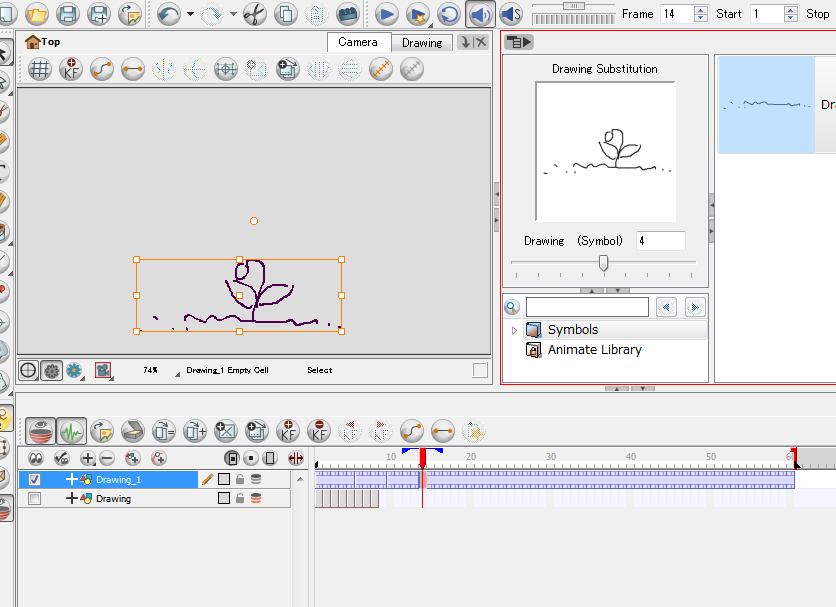
Task: Open the Undo history dropdown arrow
Action: (x=190, y=14)
